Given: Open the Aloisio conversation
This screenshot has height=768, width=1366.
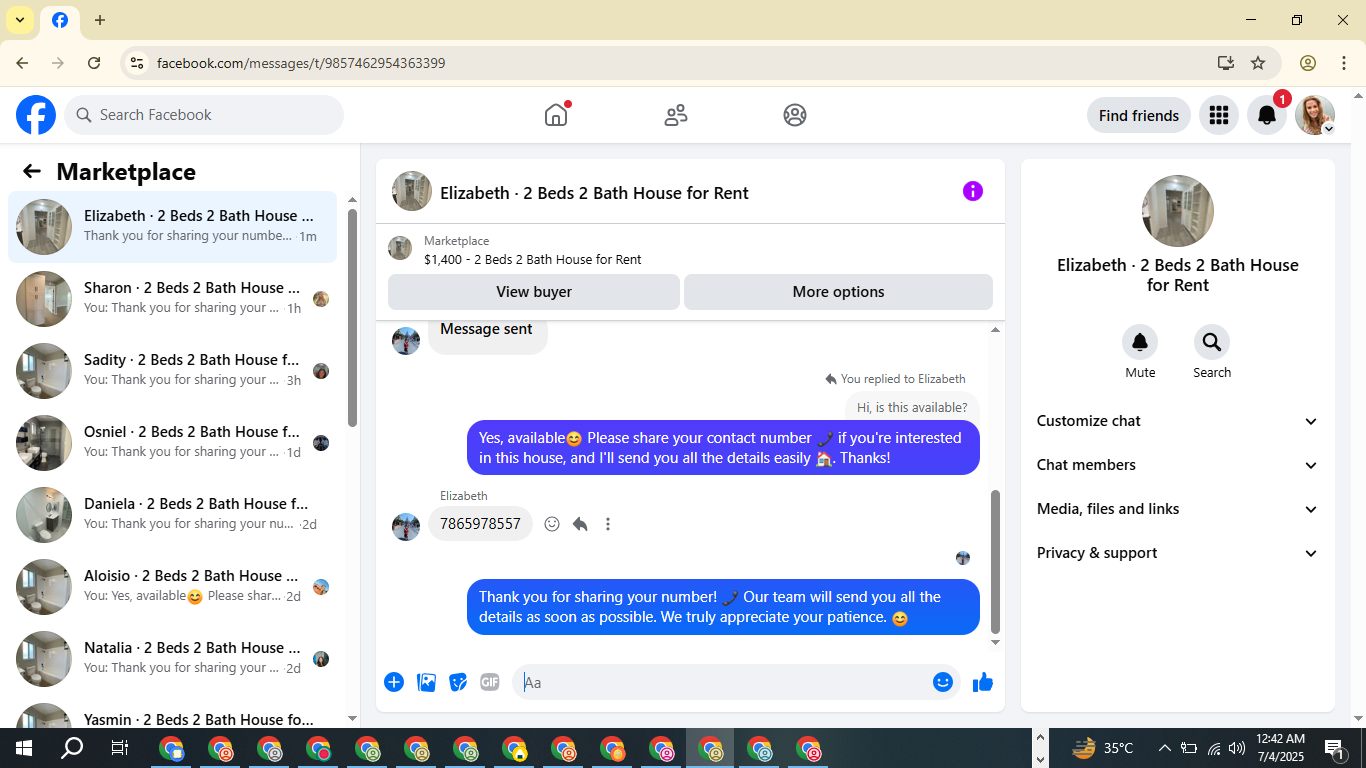Looking at the screenshot, I should (x=172, y=587).
